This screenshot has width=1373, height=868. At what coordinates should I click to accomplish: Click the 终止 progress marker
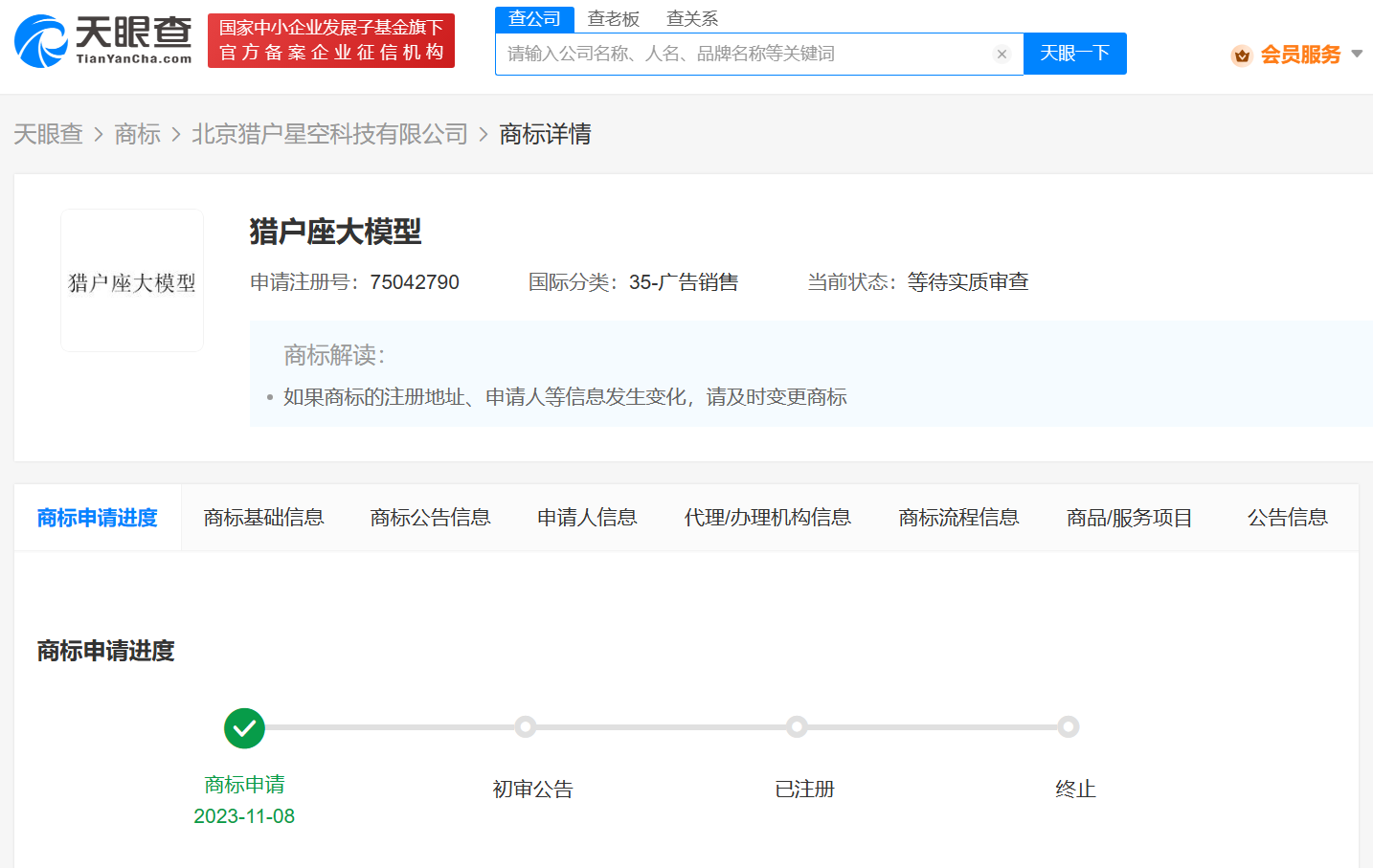click(x=1069, y=727)
